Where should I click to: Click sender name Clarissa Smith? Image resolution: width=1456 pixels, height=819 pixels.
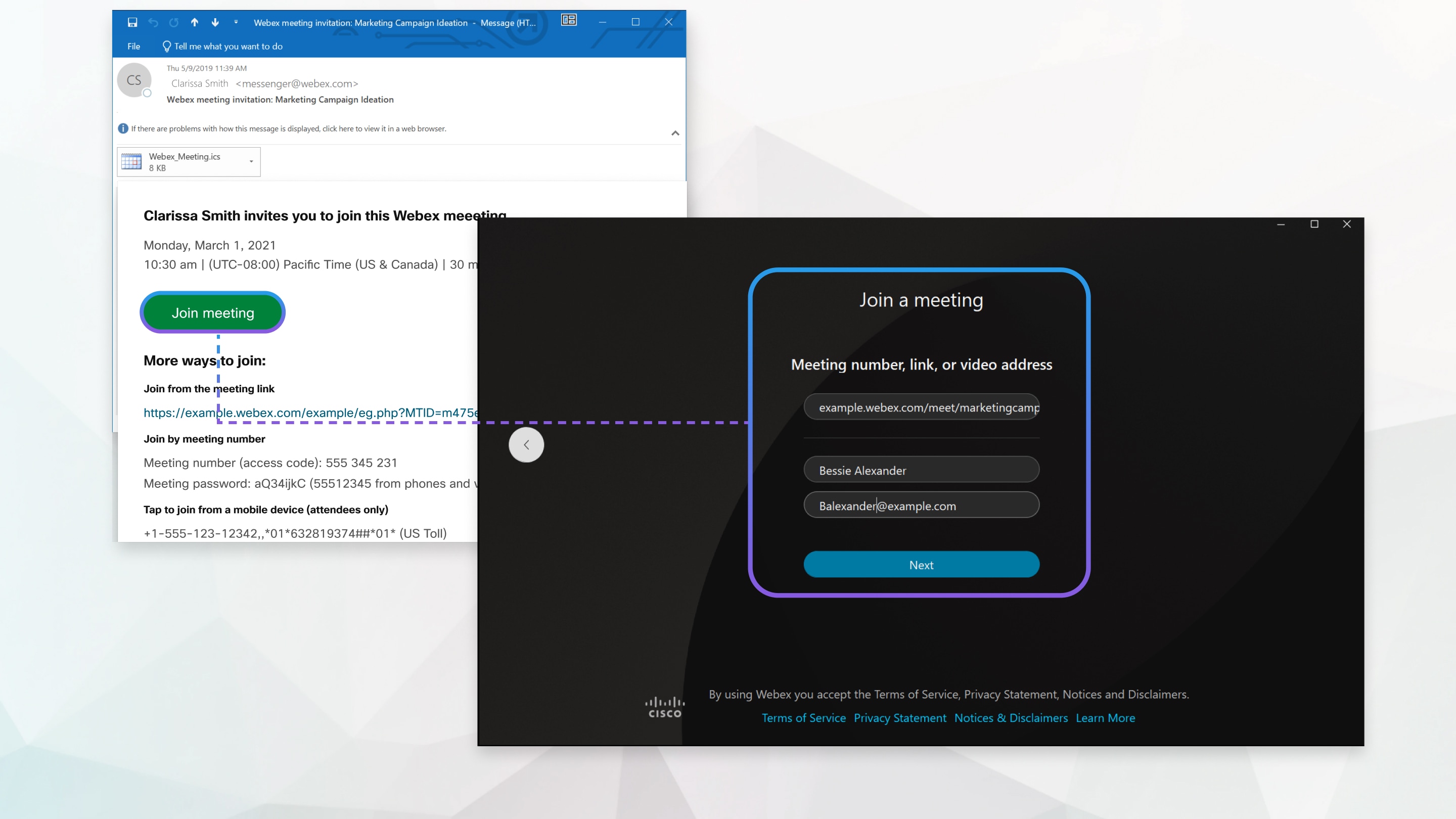coord(200,83)
